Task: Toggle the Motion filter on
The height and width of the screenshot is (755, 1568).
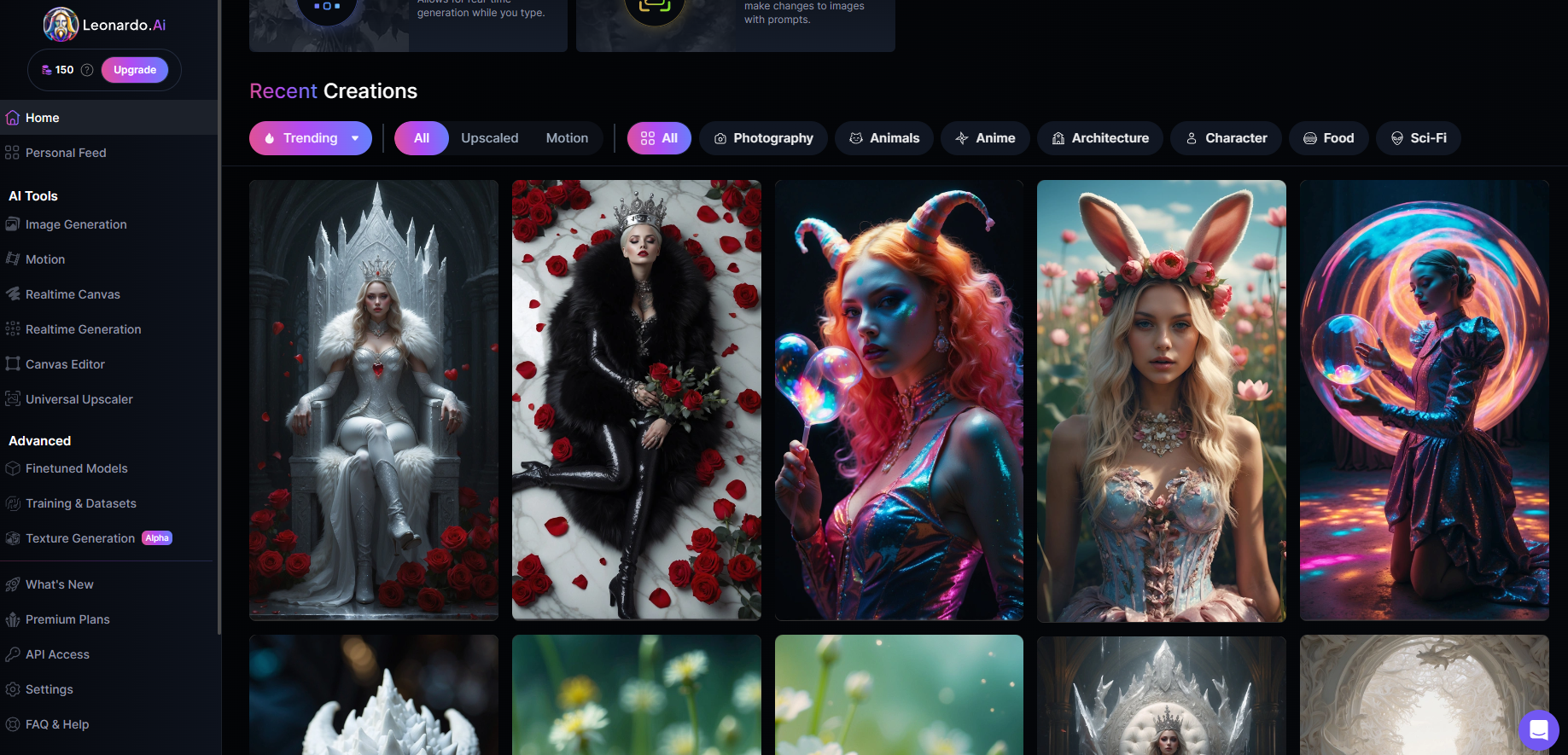Action: pyautogui.click(x=567, y=138)
